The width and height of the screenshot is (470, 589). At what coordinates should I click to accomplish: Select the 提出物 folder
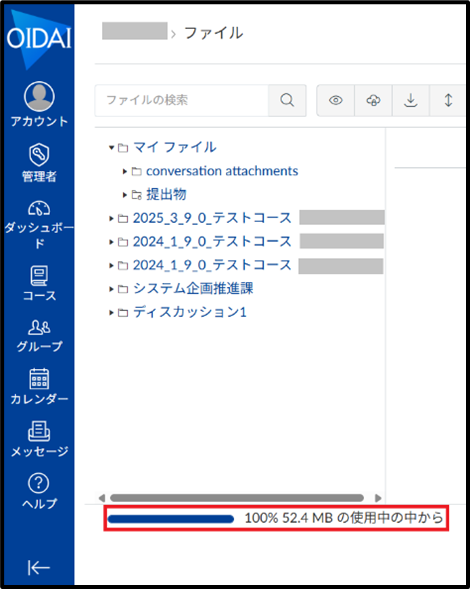[x=166, y=195]
